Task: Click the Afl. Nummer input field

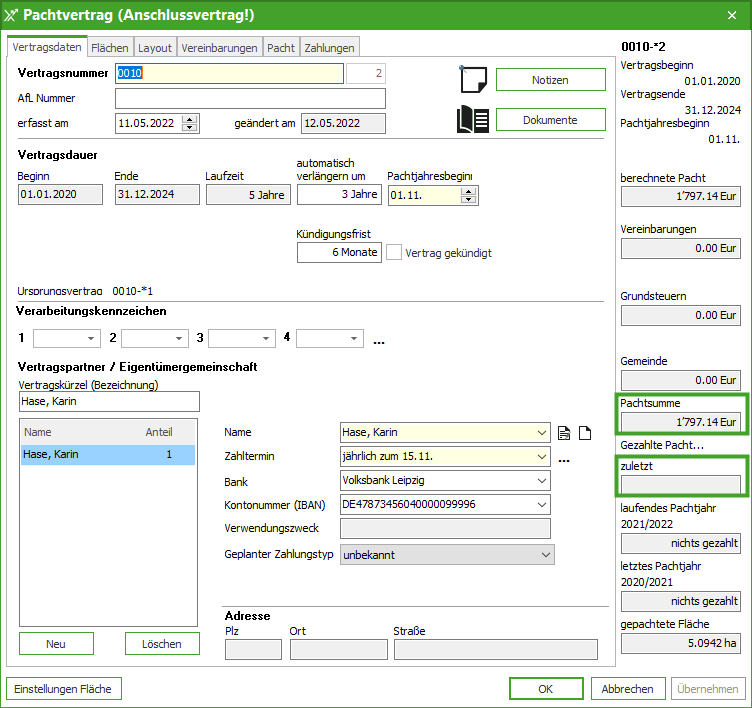Action: point(250,98)
